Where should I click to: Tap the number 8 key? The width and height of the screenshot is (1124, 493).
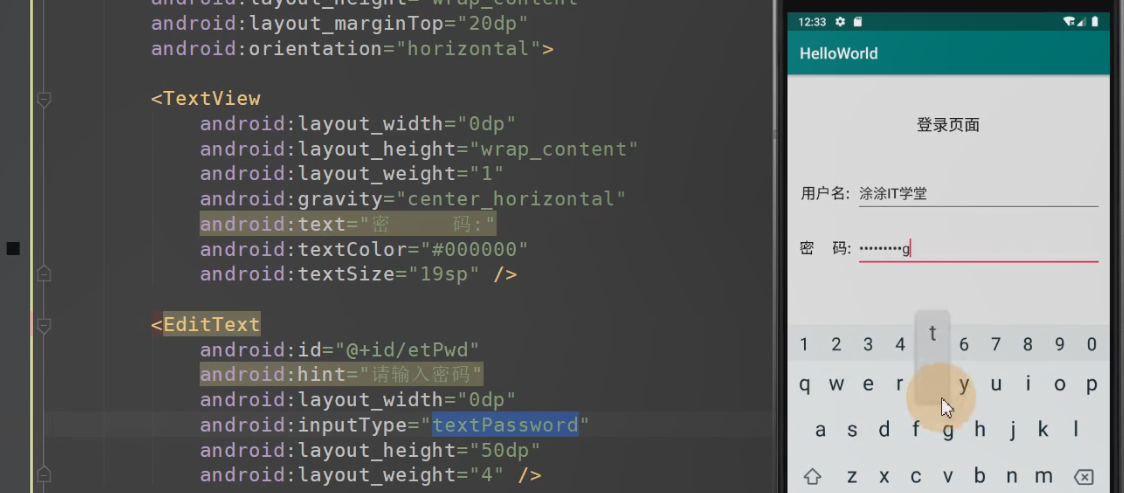tap(1027, 345)
